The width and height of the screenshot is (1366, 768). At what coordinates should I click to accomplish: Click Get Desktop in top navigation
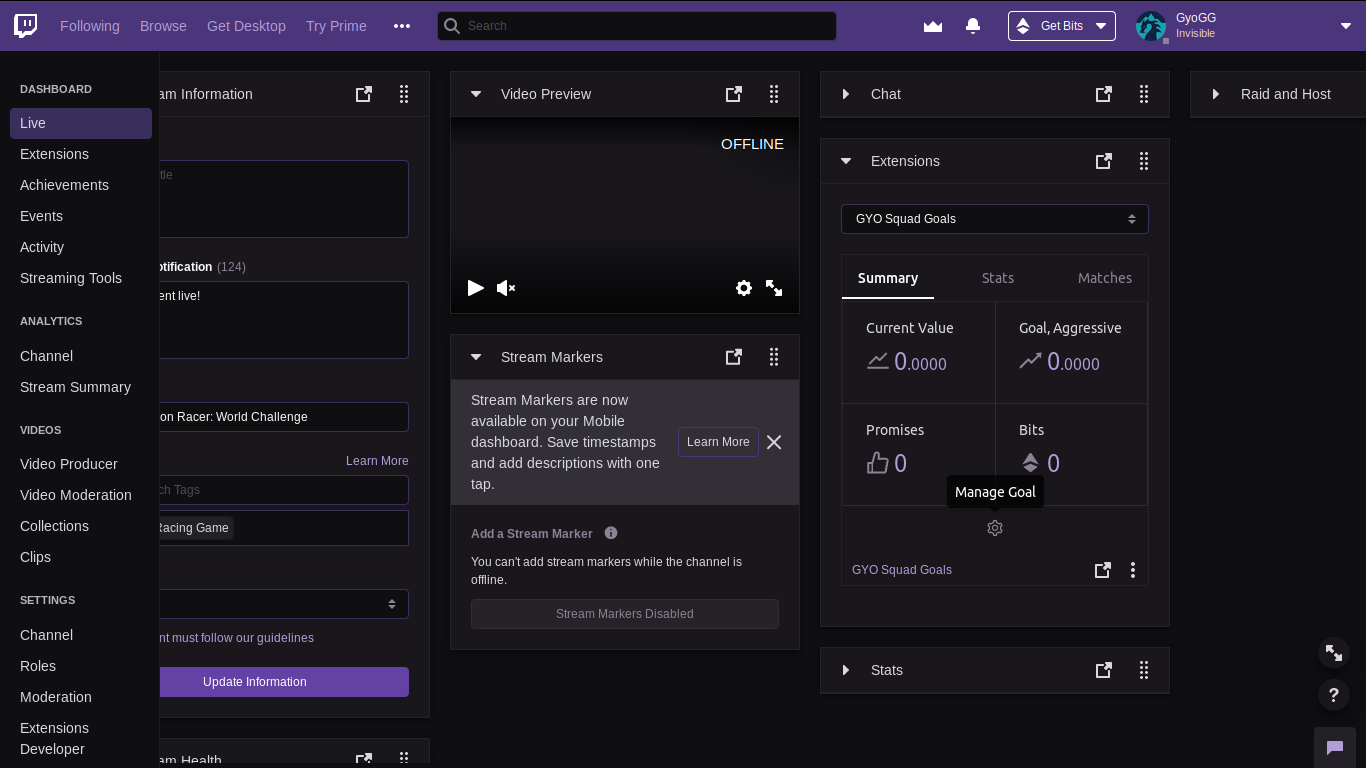246,26
